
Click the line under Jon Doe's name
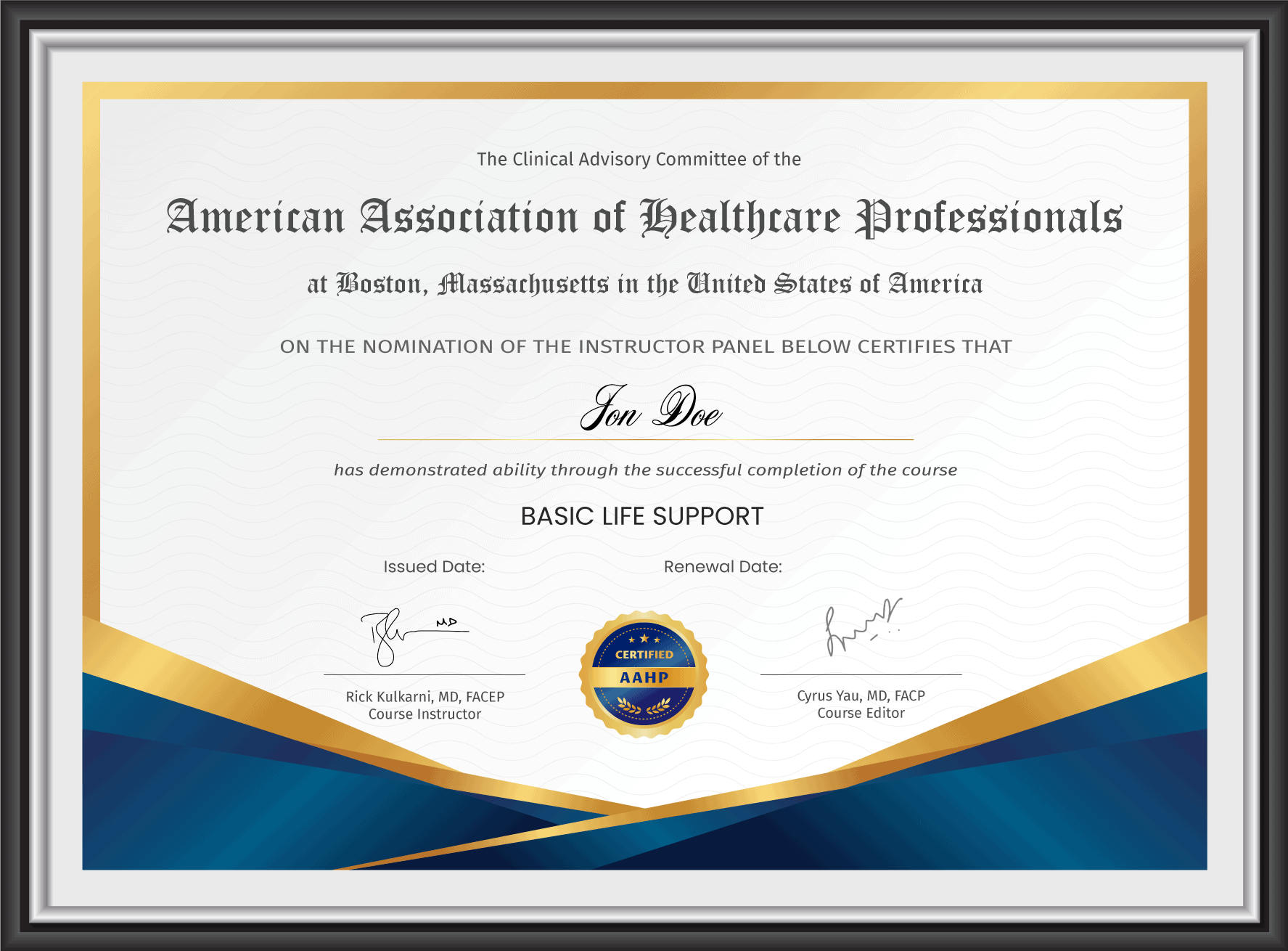coord(646,438)
